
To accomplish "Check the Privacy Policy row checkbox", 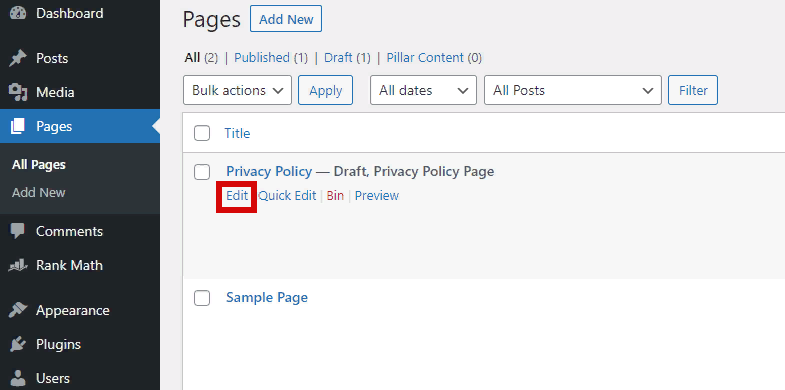I will click(202, 172).
